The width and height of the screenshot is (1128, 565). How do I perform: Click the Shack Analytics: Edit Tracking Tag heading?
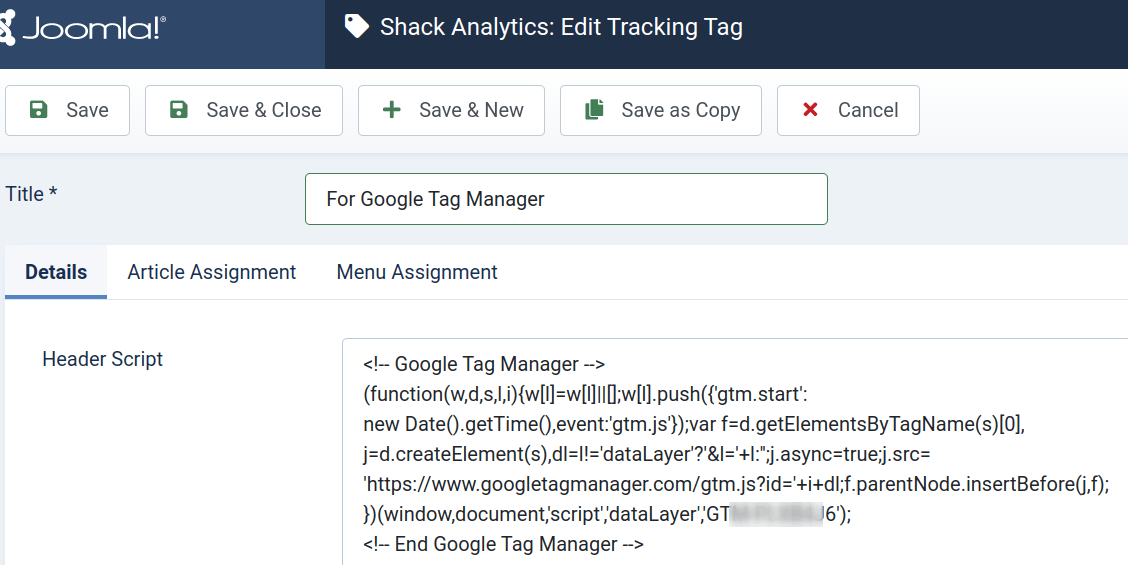tap(561, 27)
